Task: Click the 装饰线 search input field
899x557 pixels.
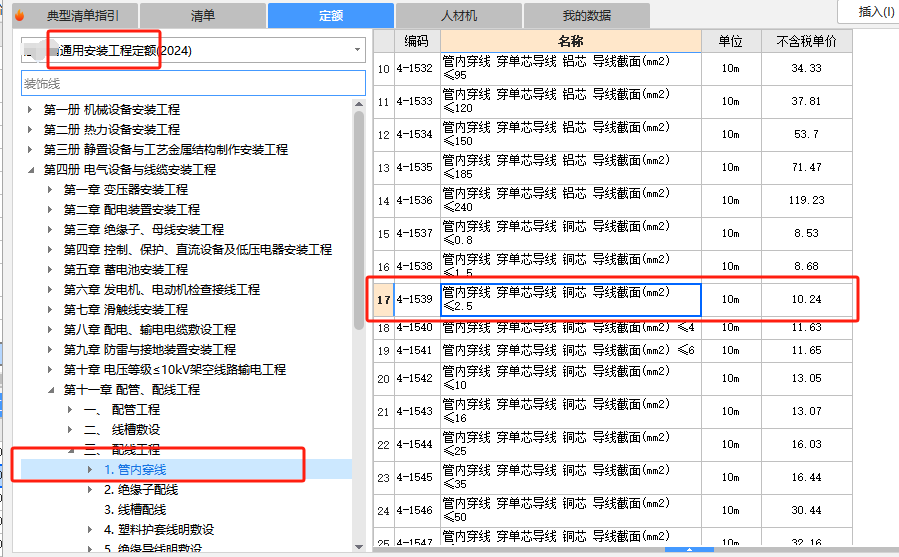Action: point(193,83)
